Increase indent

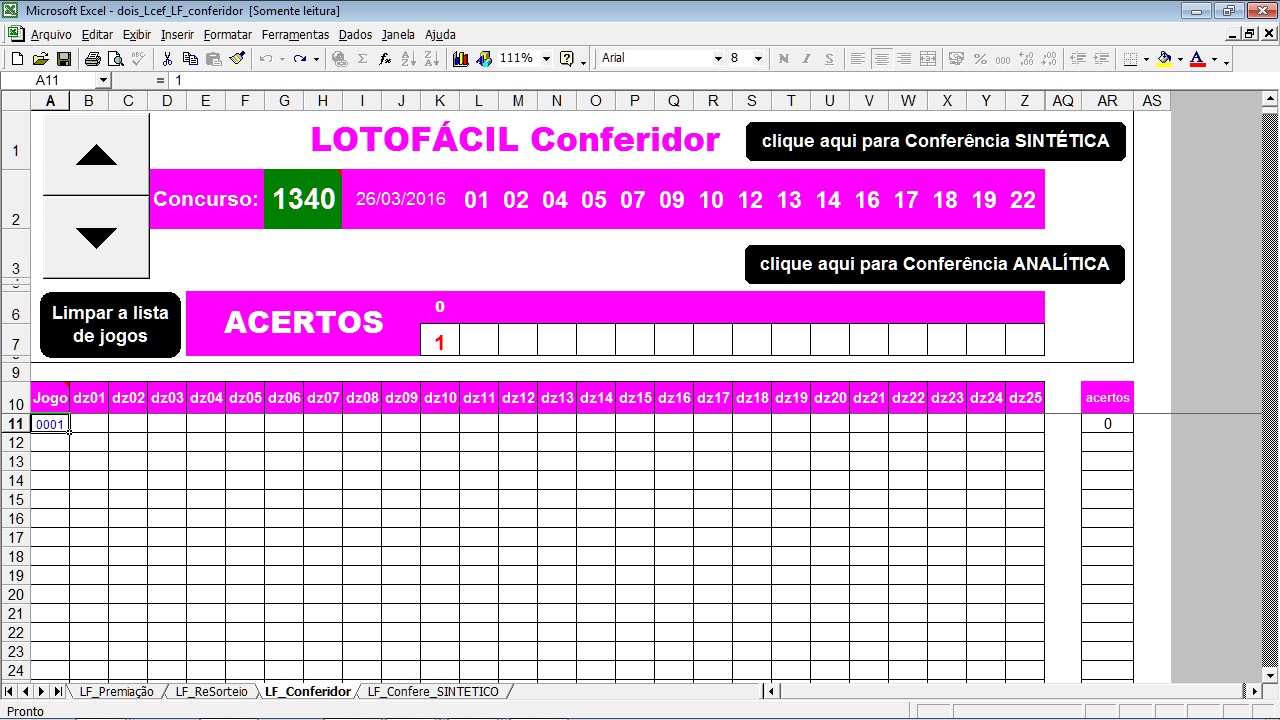coord(1101,59)
